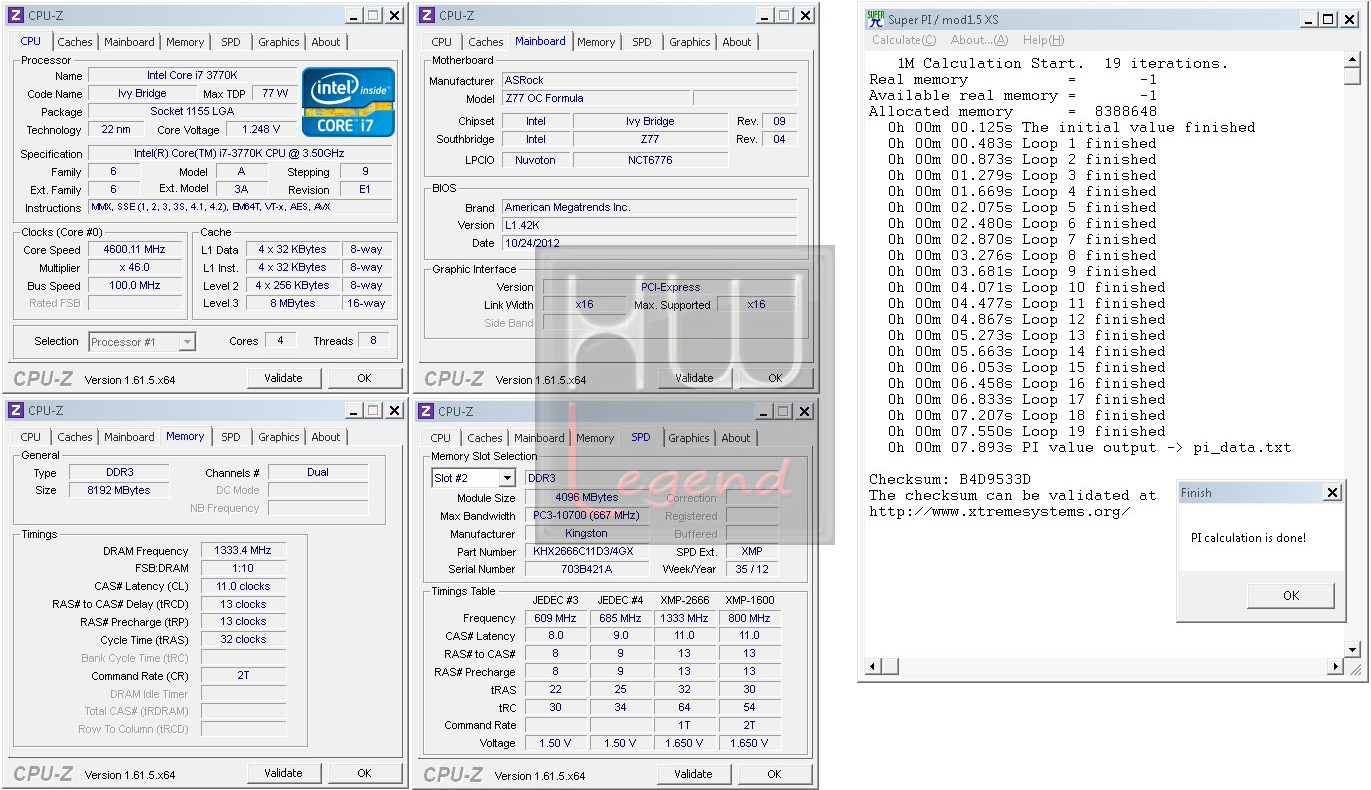Image resolution: width=1371 pixels, height=790 pixels.
Task: Click the Intel Core i7 logo badge
Action: coord(349,102)
